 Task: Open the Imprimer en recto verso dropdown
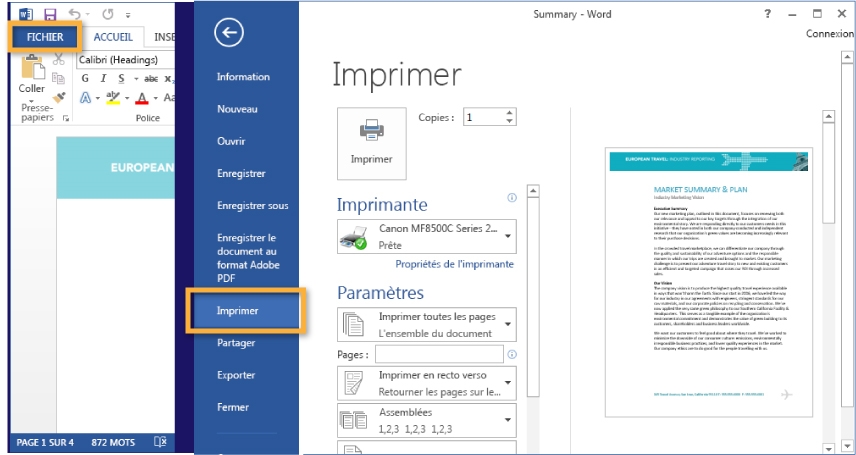[x=427, y=383]
